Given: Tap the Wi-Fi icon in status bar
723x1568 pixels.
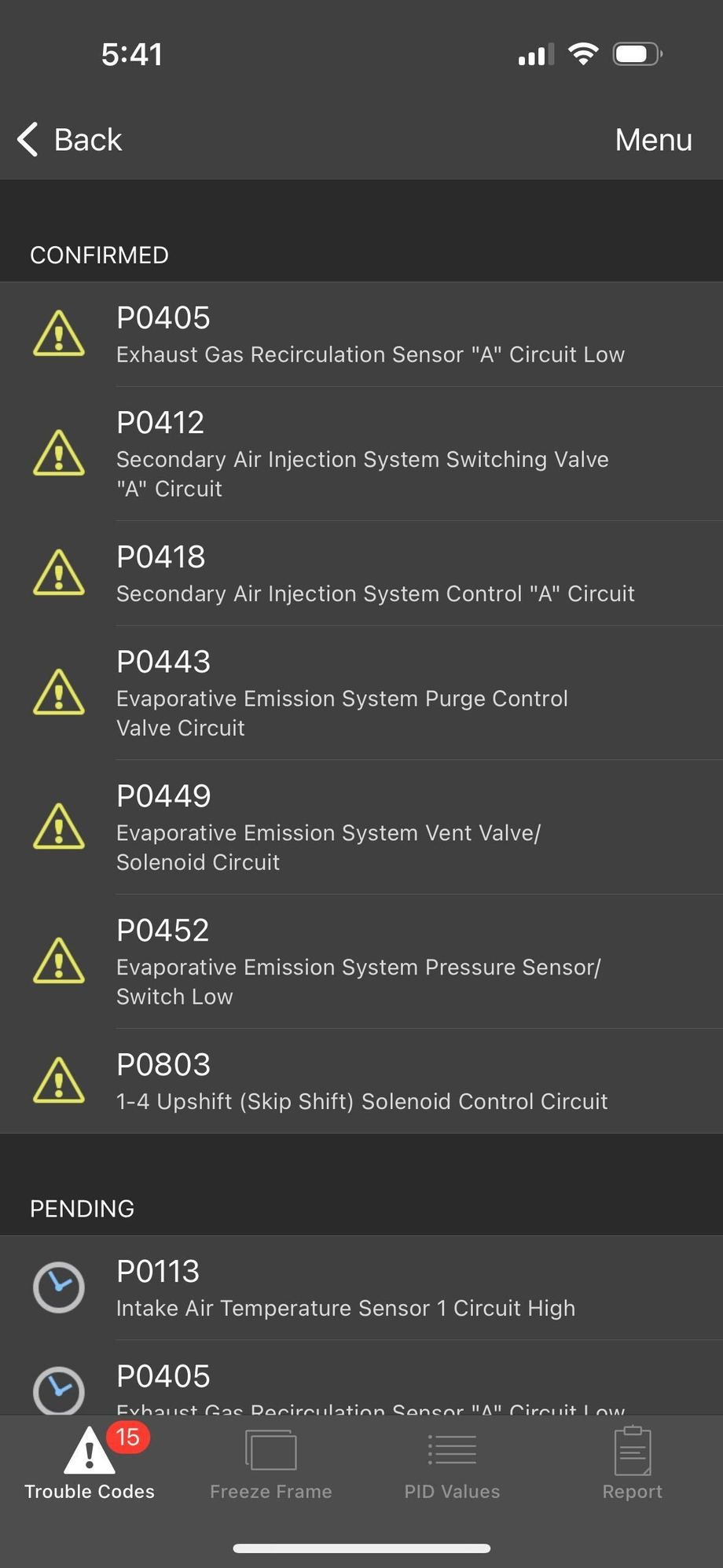Looking at the screenshot, I should click(x=583, y=54).
